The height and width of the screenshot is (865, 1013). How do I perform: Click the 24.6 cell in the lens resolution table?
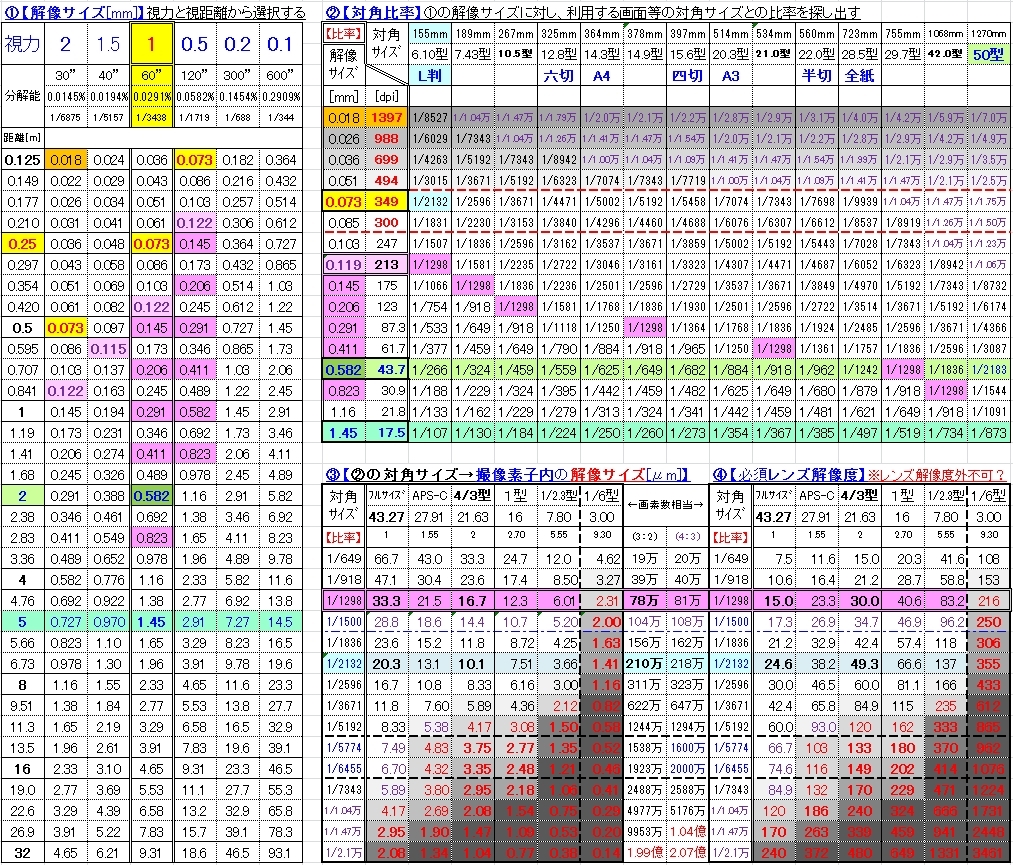point(774,663)
